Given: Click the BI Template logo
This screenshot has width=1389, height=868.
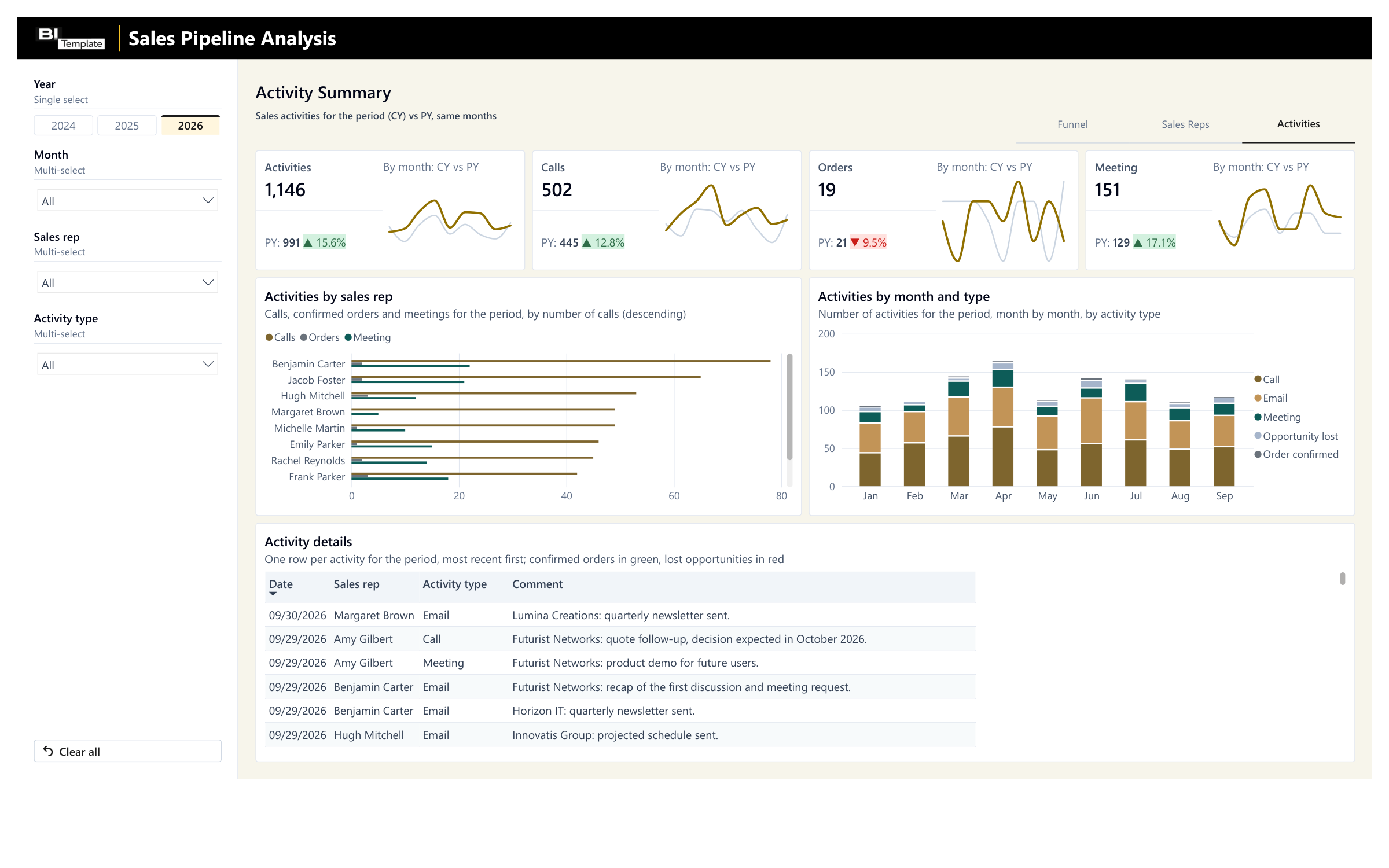Looking at the screenshot, I should [71, 38].
